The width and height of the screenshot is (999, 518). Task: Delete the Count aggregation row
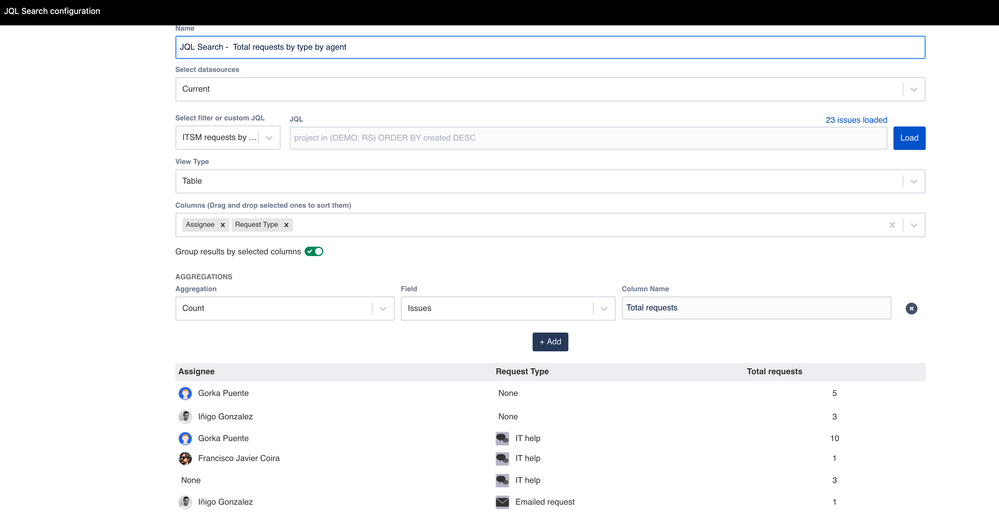912,308
